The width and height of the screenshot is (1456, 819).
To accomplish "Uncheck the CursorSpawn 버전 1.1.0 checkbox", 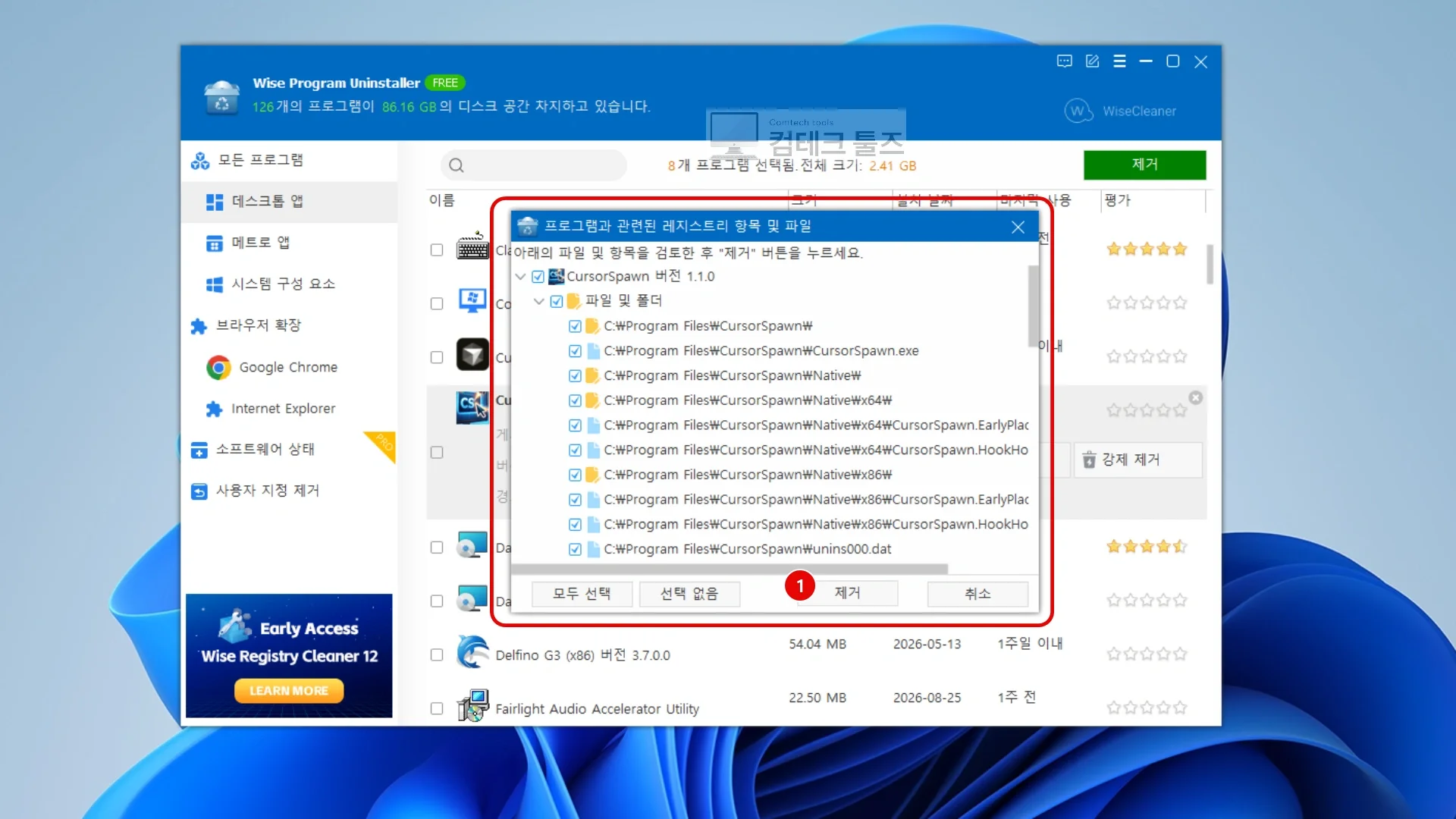I will (x=538, y=277).
